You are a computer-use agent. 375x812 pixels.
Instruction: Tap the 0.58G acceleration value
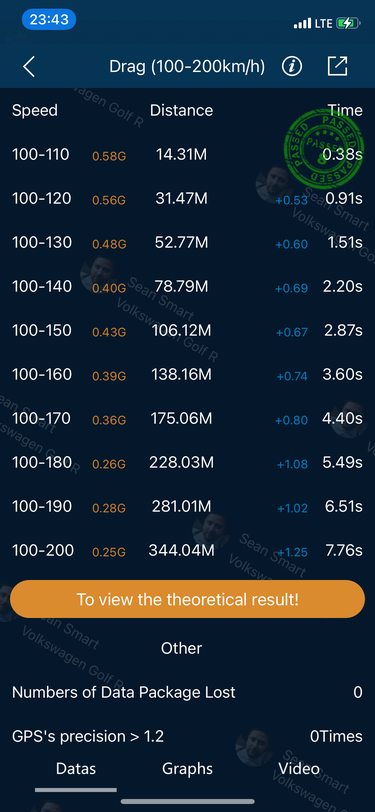coord(109,156)
